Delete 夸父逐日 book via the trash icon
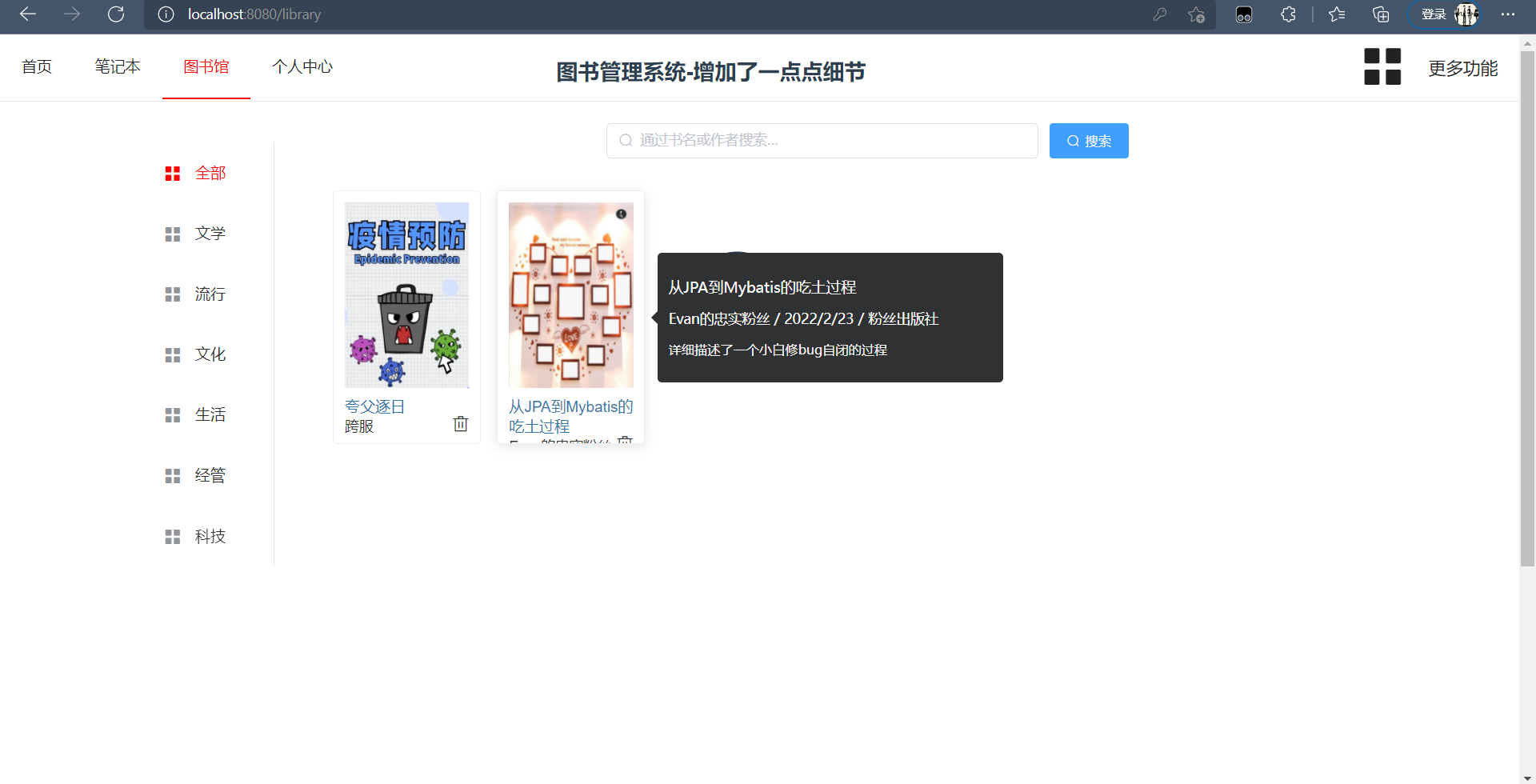Image resolution: width=1536 pixels, height=784 pixels. click(x=460, y=423)
